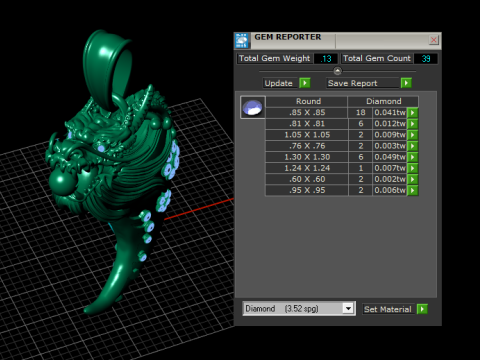Select the .85 X .85 size cell
The image size is (480, 360).
click(x=307, y=113)
